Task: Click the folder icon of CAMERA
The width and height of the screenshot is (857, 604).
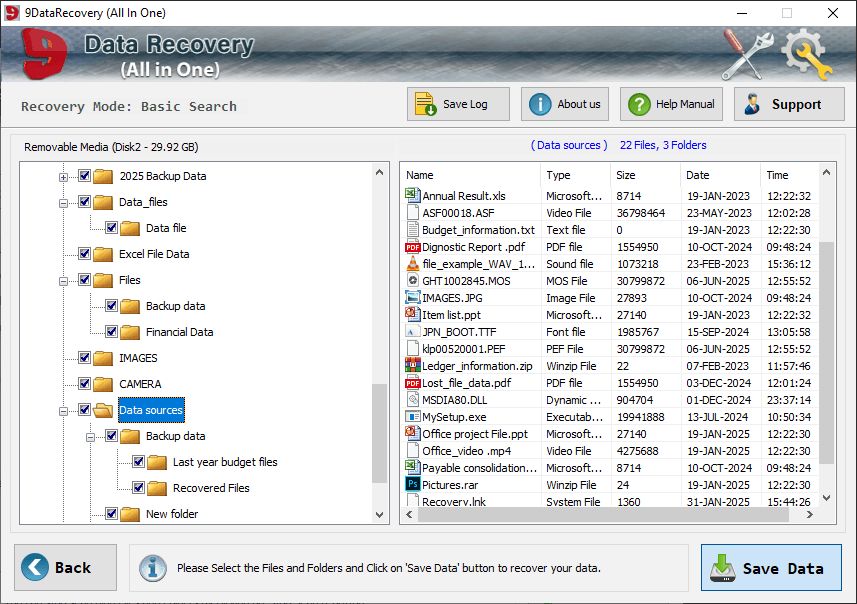Action: [103, 384]
